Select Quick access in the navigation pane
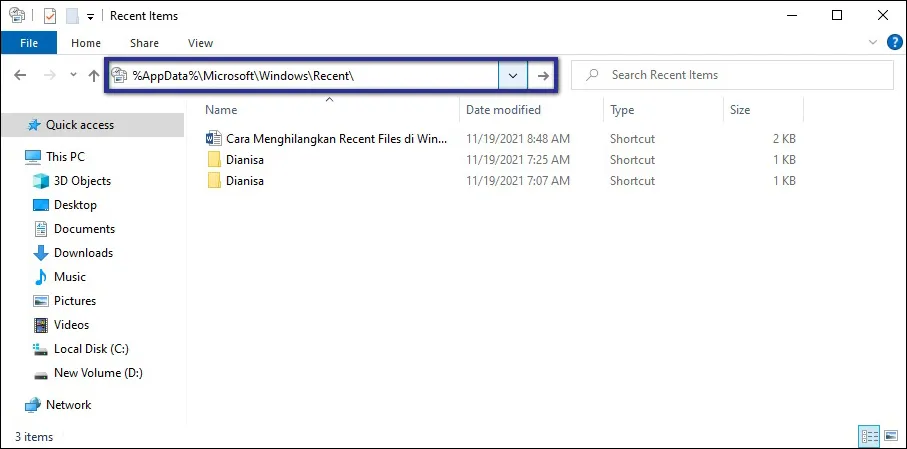 [x=93, y=125]
